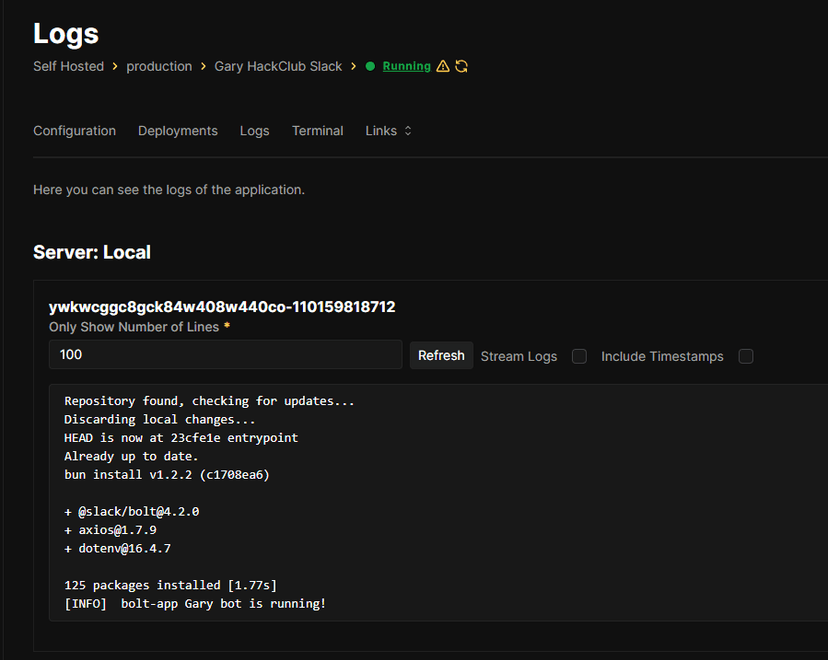This screenshot has height=660, width=828.
Task: Navigate to the production breadcrumb
Action: (159, 67)
